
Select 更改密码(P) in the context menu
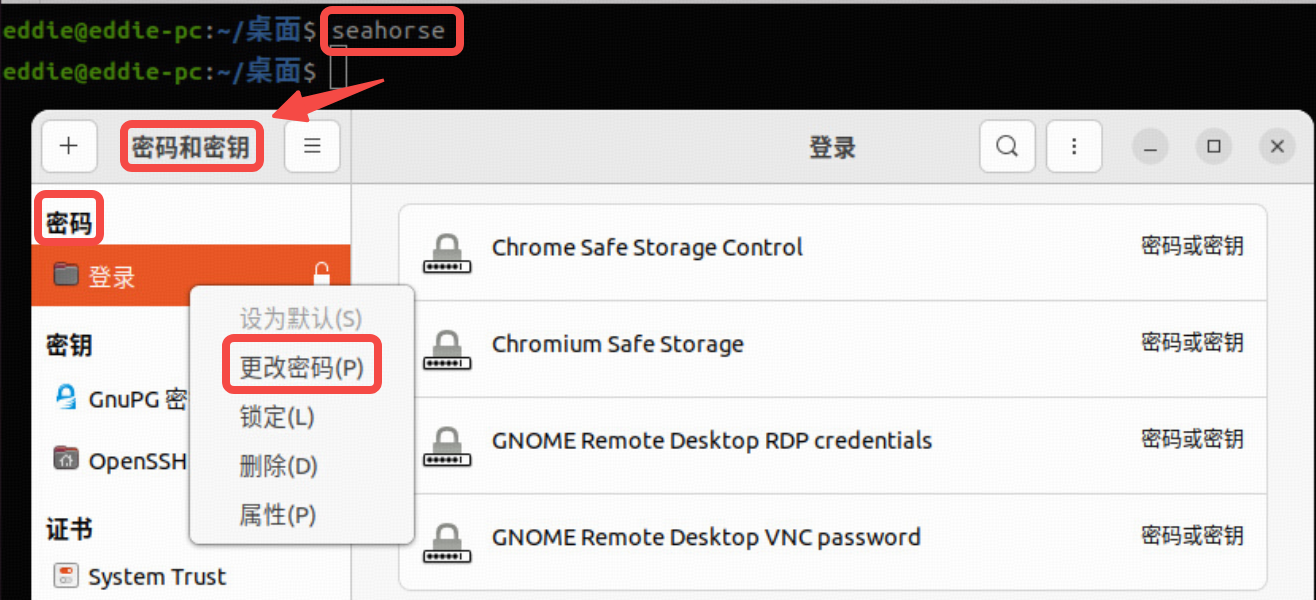pos(301,367)
